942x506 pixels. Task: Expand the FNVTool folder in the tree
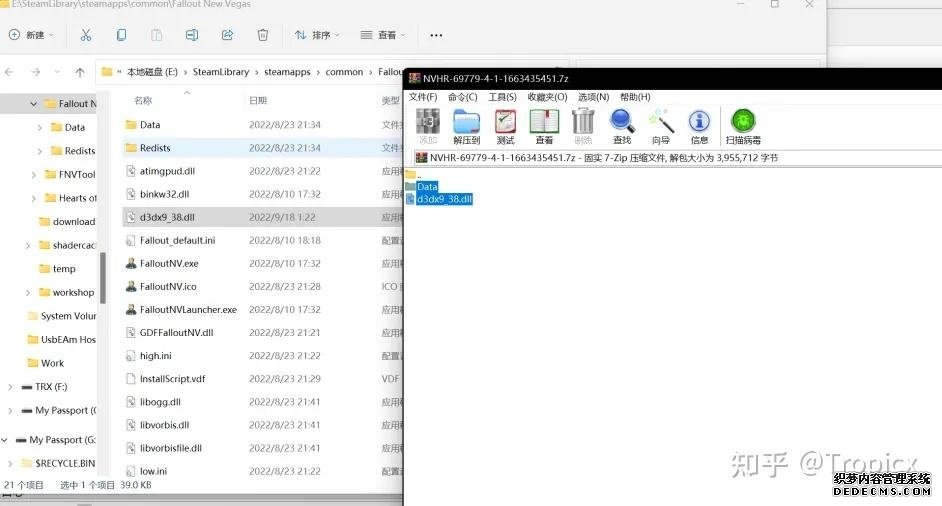34,174
